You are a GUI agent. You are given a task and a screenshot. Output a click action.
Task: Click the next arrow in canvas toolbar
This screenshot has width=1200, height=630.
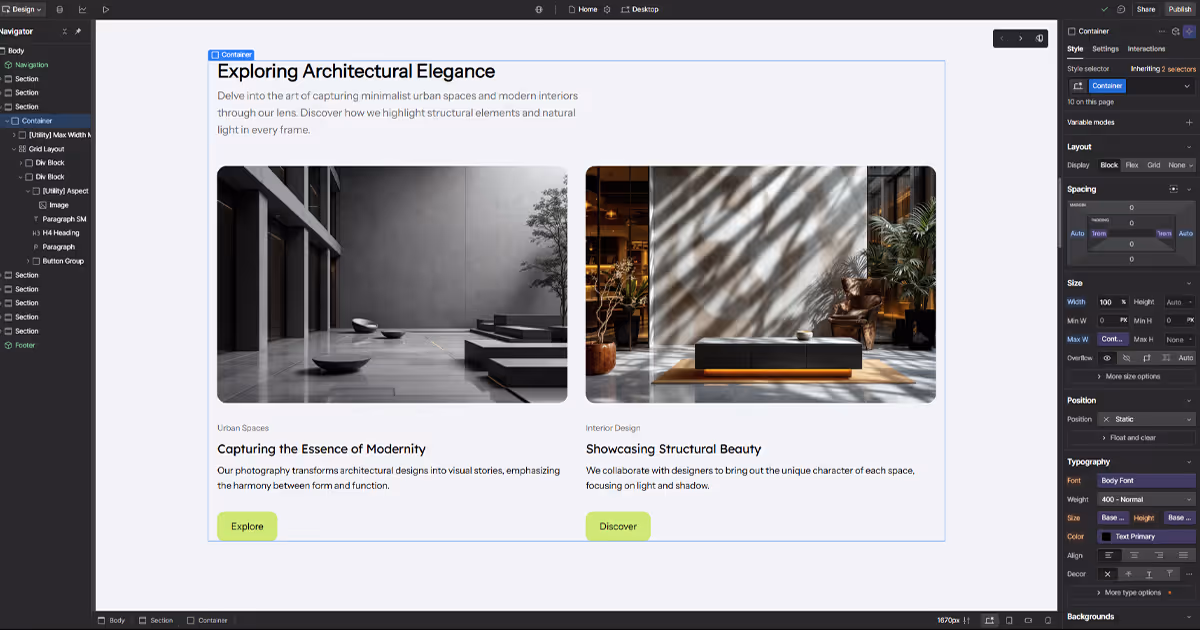tap(1021, 38)
